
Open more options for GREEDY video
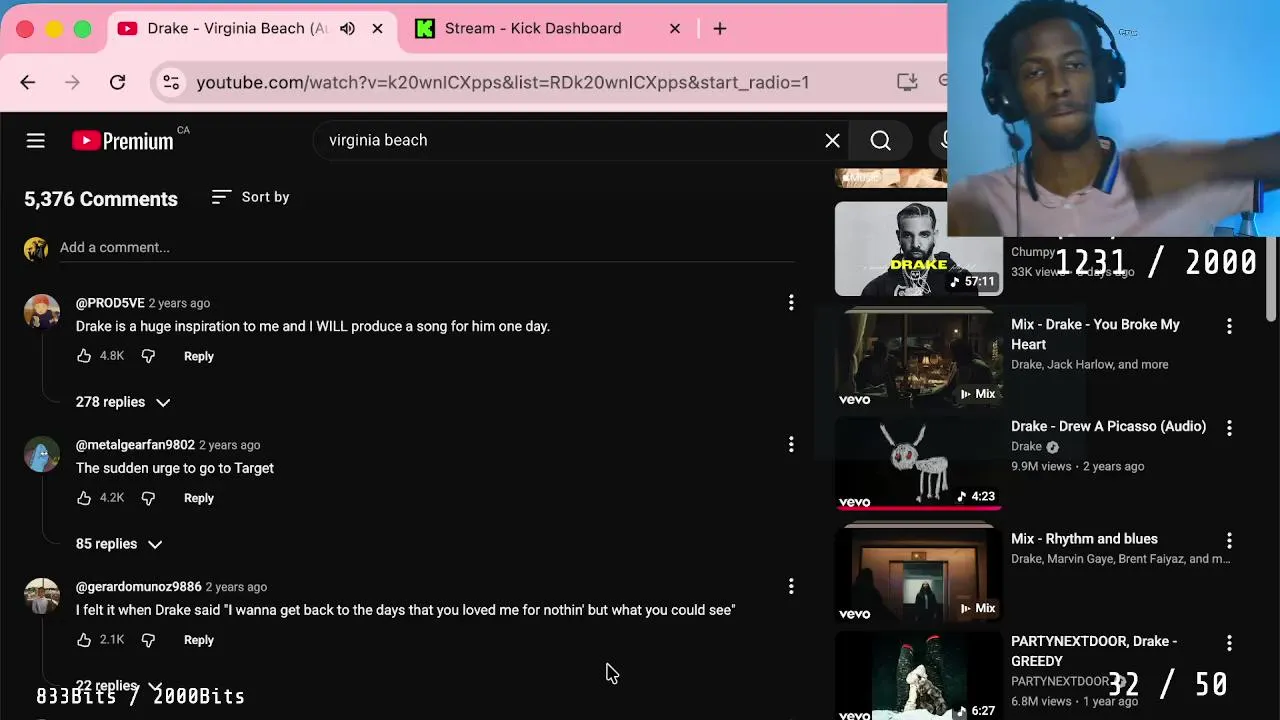pos(1229,643)
